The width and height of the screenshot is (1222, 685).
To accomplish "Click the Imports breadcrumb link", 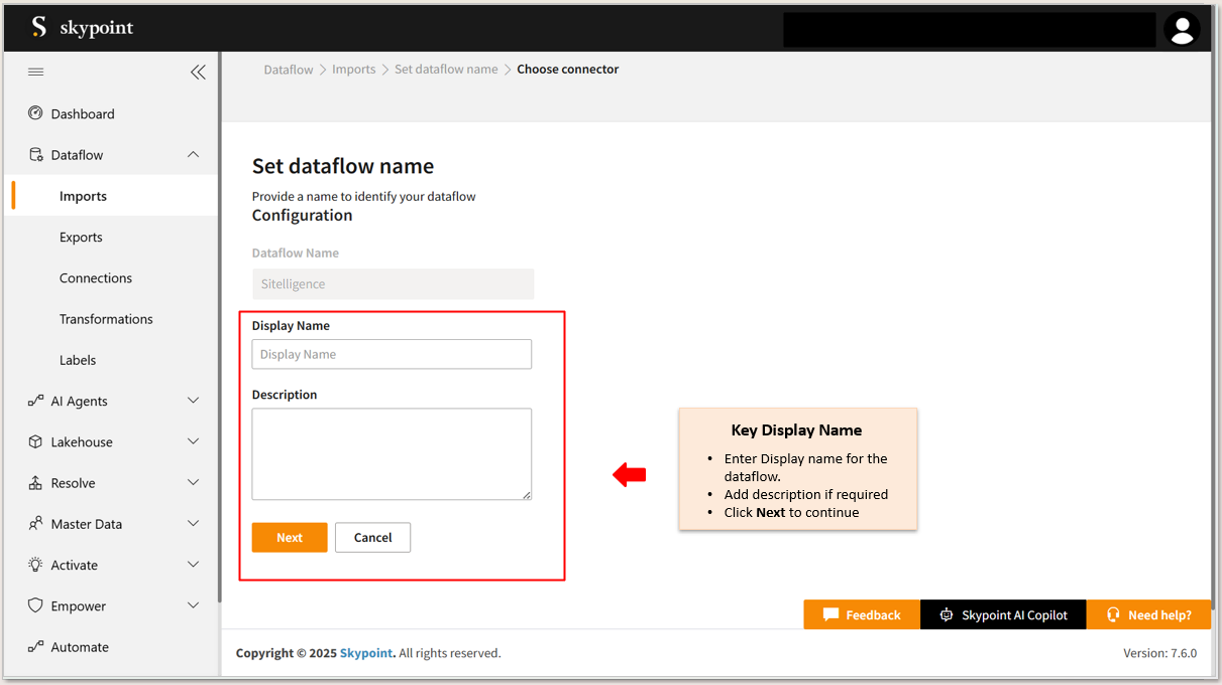I will (x=354, y=69).
